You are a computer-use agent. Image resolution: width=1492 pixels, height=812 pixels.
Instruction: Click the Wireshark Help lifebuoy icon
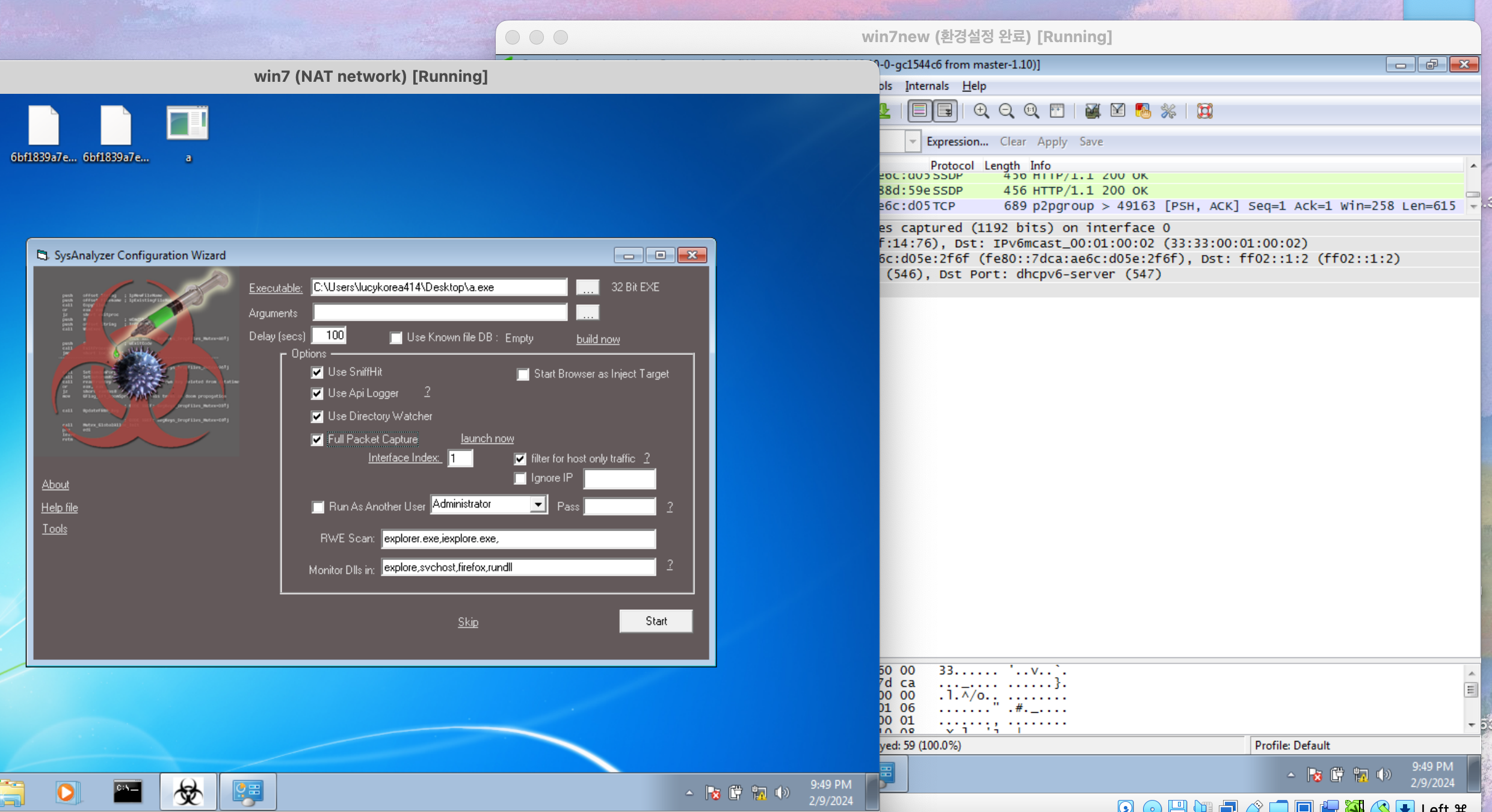(x=1205, y=111)
